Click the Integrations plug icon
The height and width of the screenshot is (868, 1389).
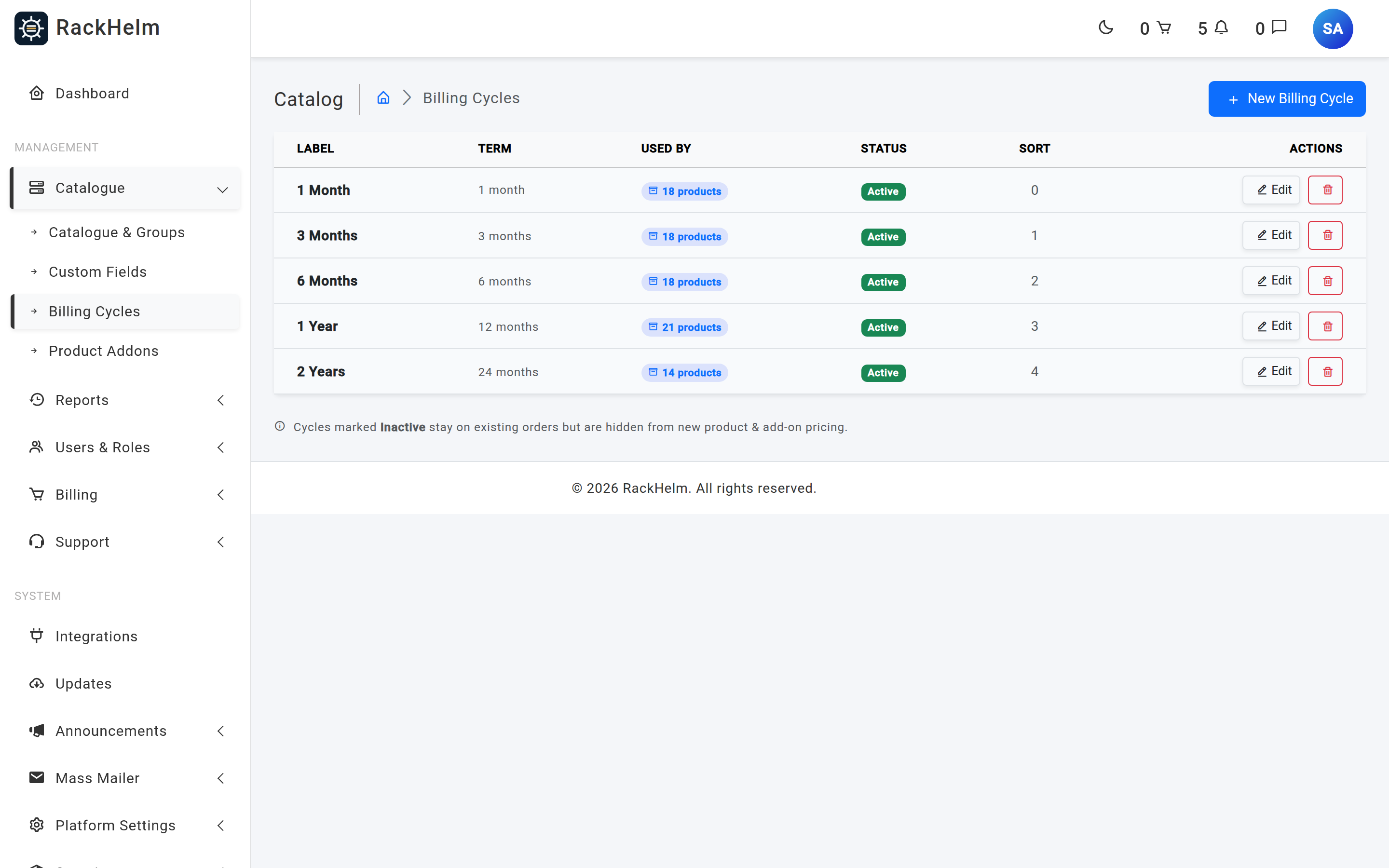click(37, 636)
